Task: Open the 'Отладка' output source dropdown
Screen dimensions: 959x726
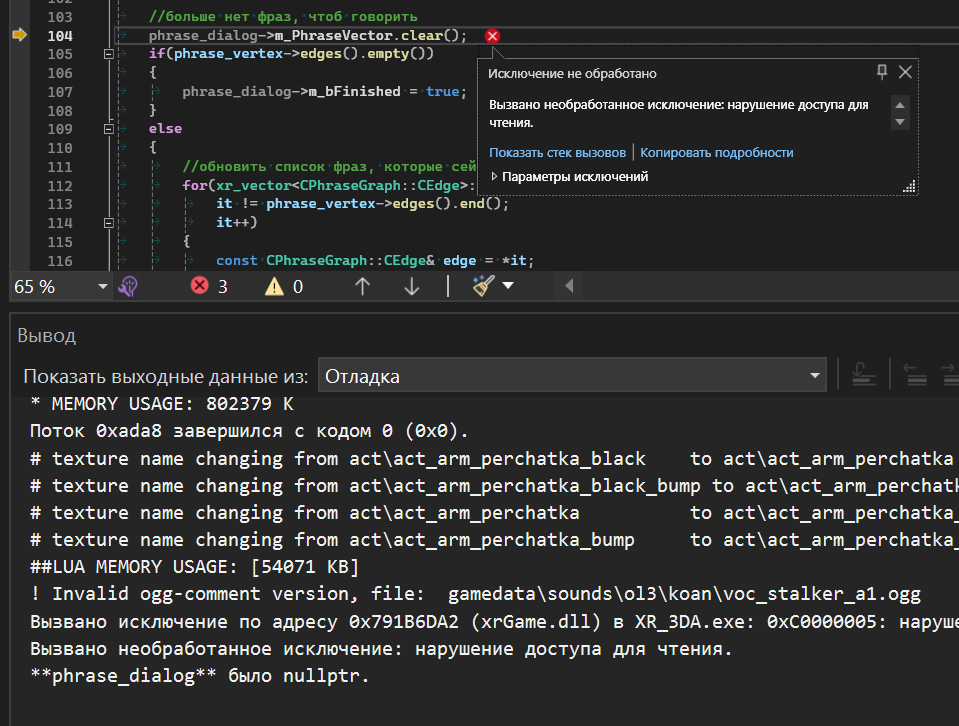Action: (x=572, y=376)
